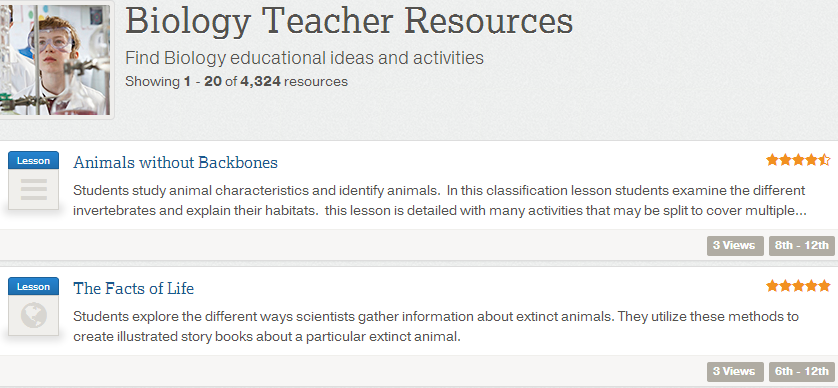Click the half-filled fifth star on first lesson
Viewport: 838px width, 388px height.
pos(824,160)
